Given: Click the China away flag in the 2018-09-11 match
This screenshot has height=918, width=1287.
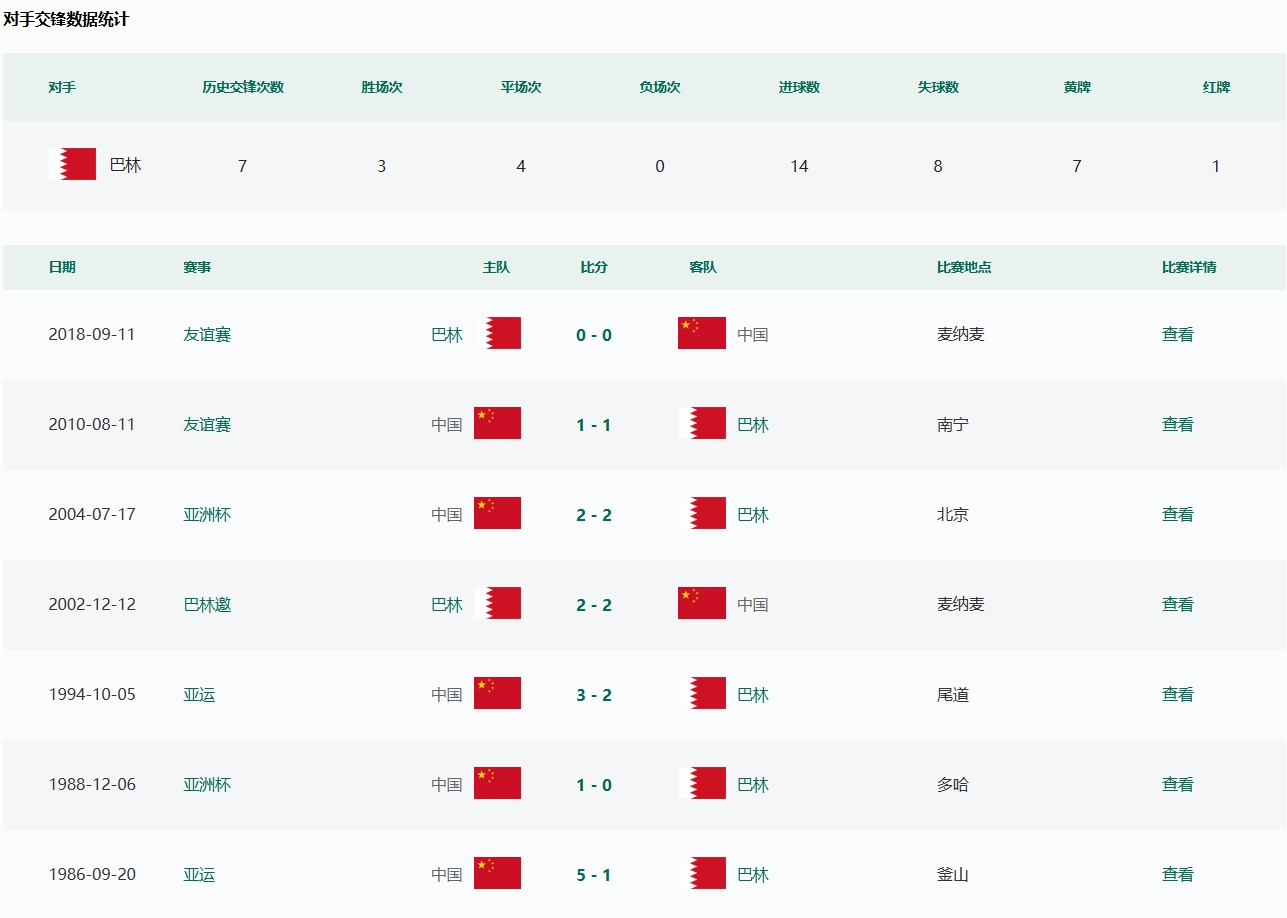Looking at the screenshot, I should (701, 333).
